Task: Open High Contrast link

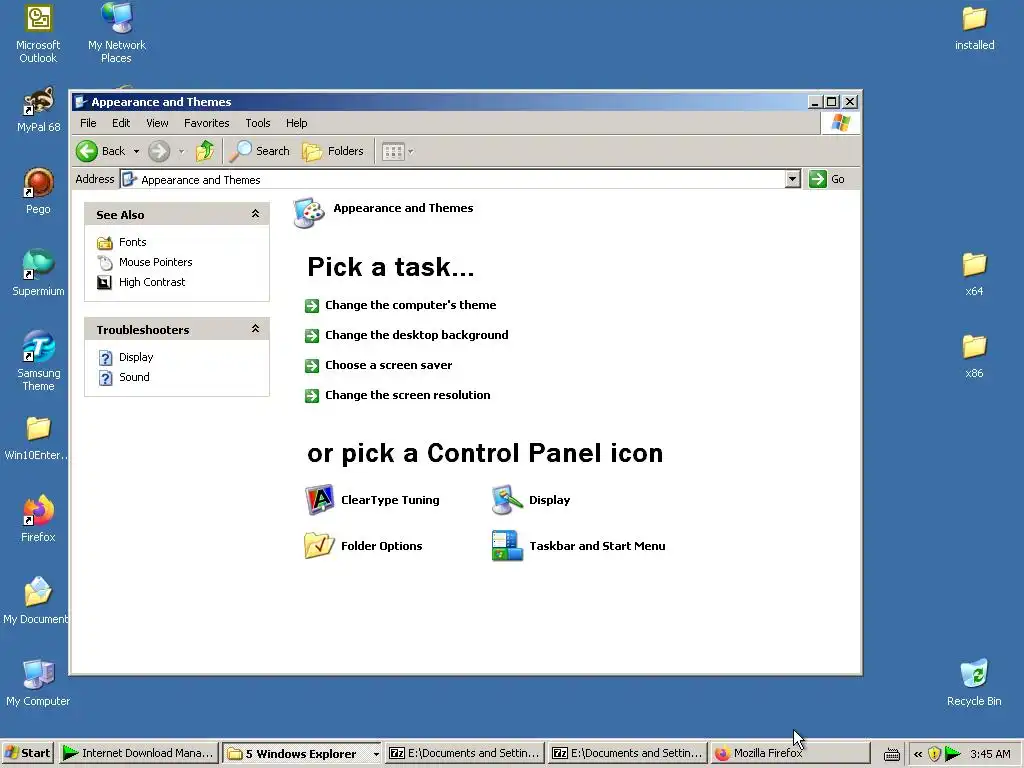Action: [152, 282]
